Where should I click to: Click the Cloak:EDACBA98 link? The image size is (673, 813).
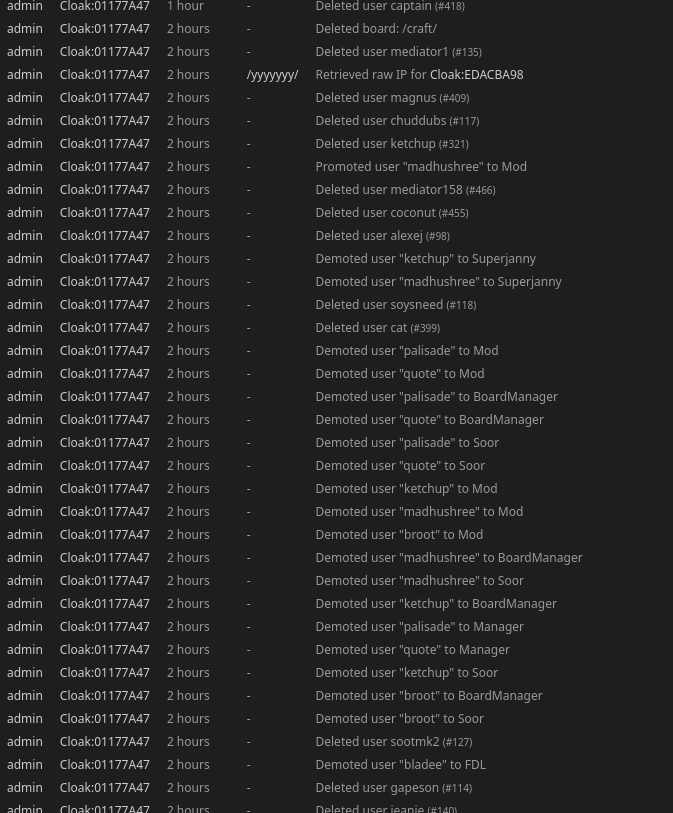[x=476, y=75]
